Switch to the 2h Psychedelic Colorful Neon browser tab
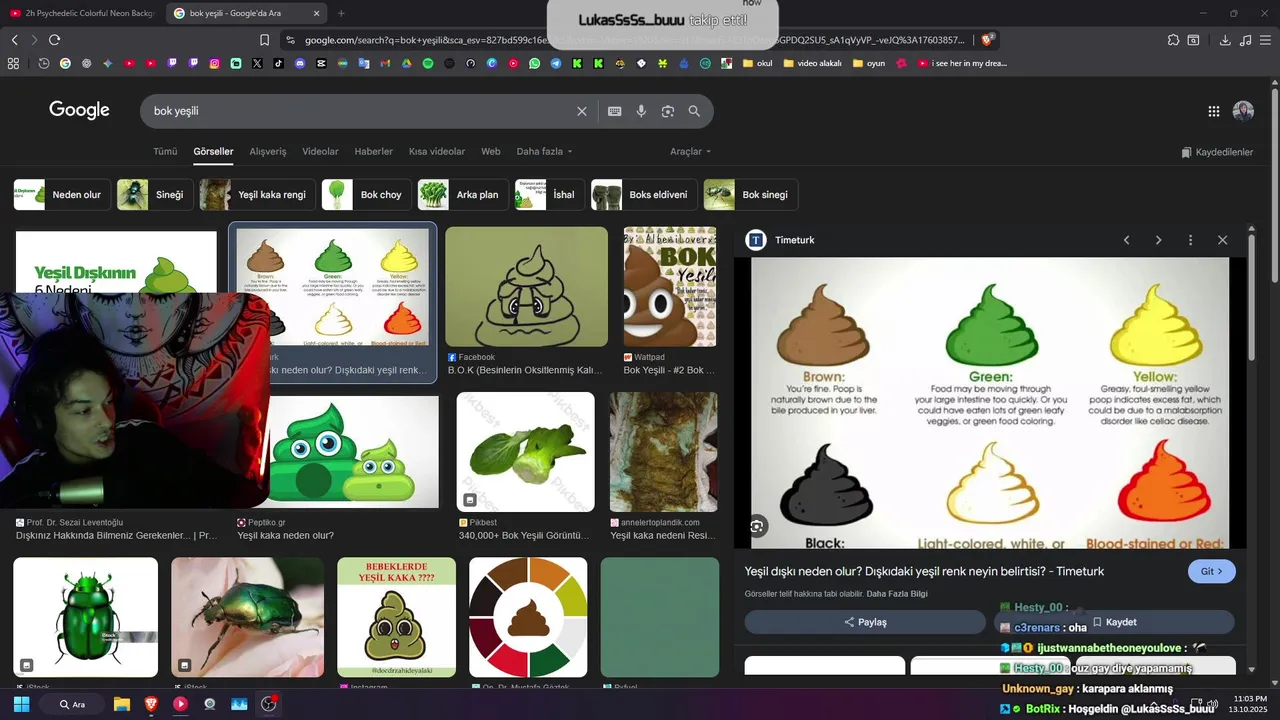 click(x=81, y=13)
